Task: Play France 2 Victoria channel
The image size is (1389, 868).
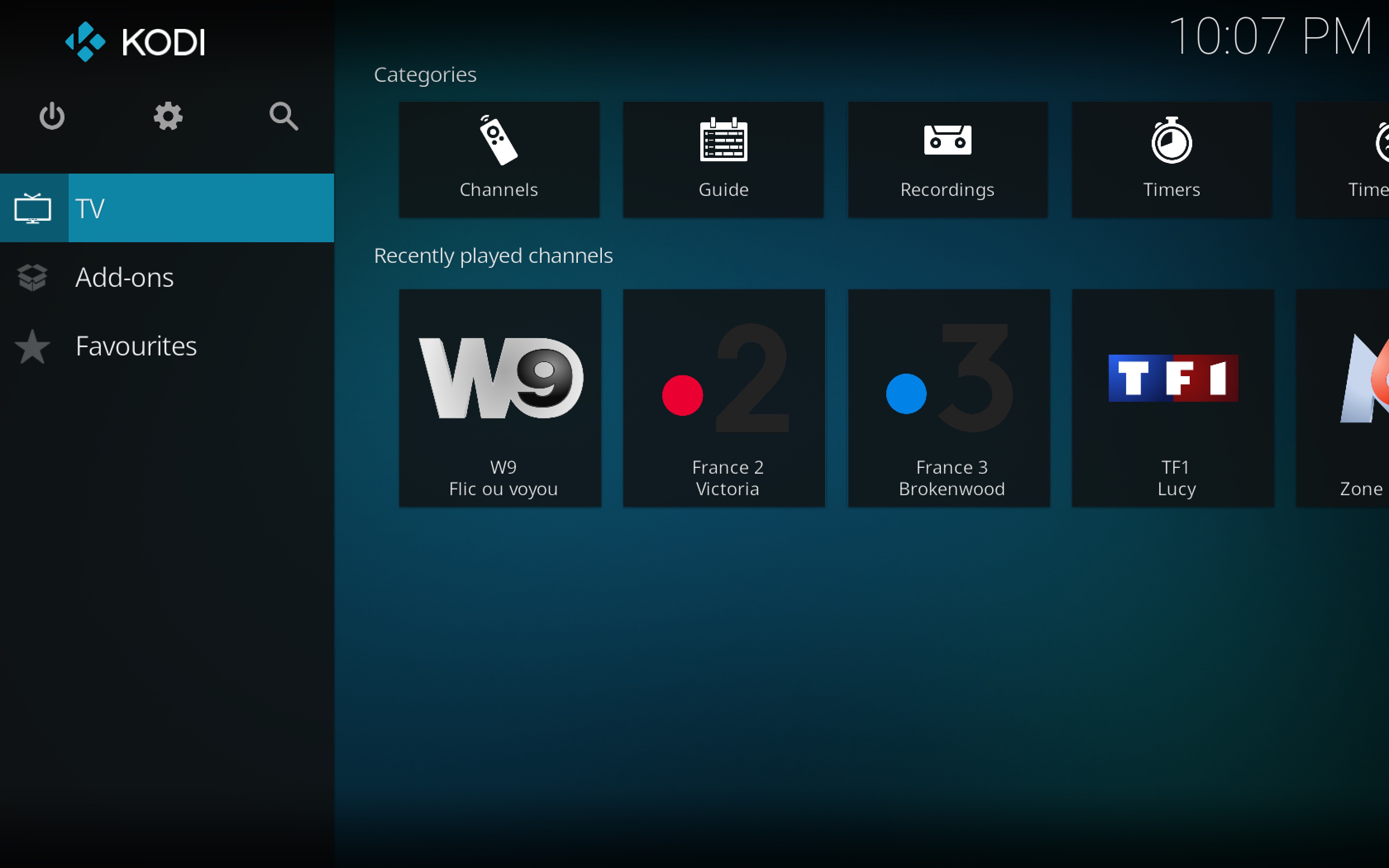Action: (724, 397)
